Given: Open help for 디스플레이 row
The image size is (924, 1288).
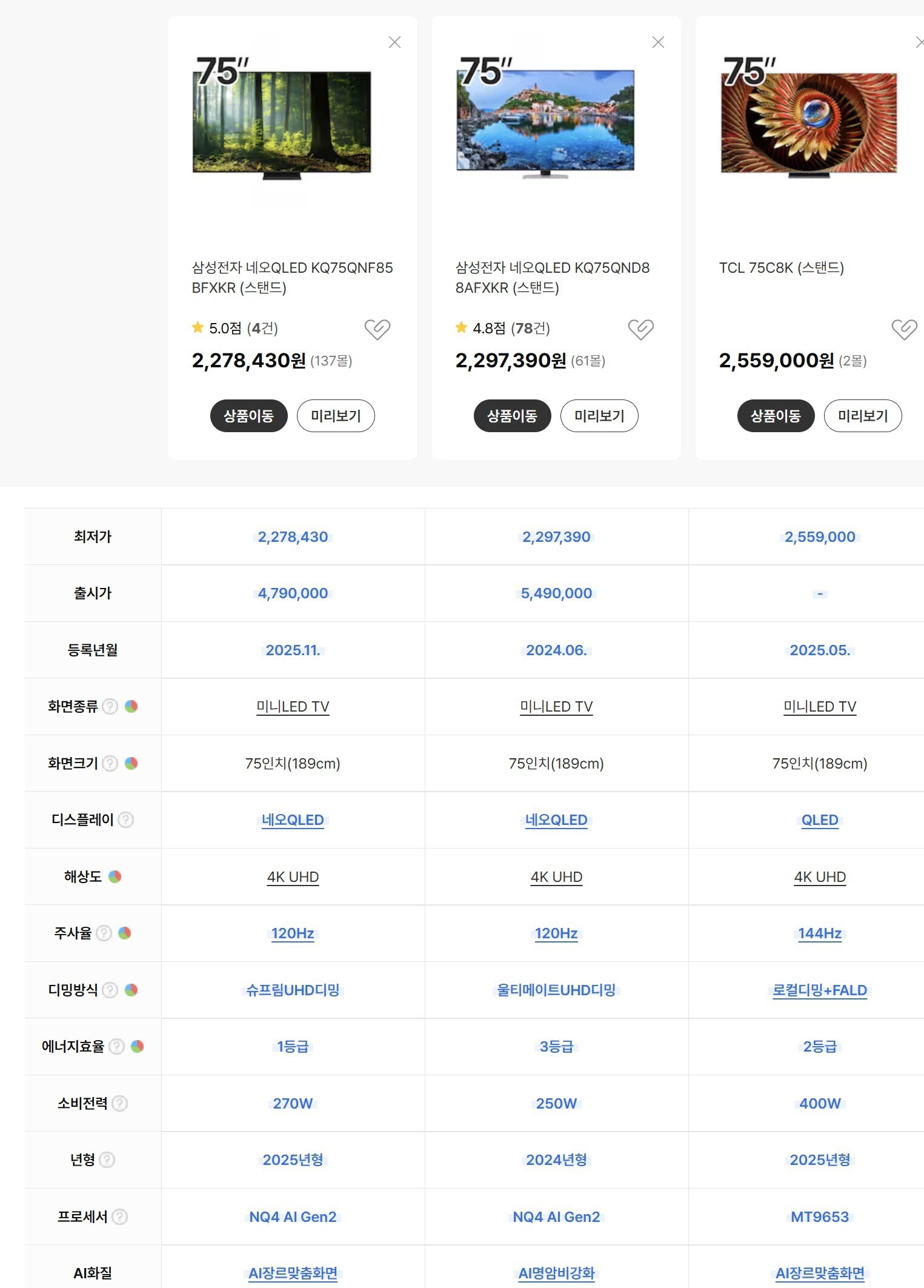Looking at the screenshot, I should coord(125,820).
